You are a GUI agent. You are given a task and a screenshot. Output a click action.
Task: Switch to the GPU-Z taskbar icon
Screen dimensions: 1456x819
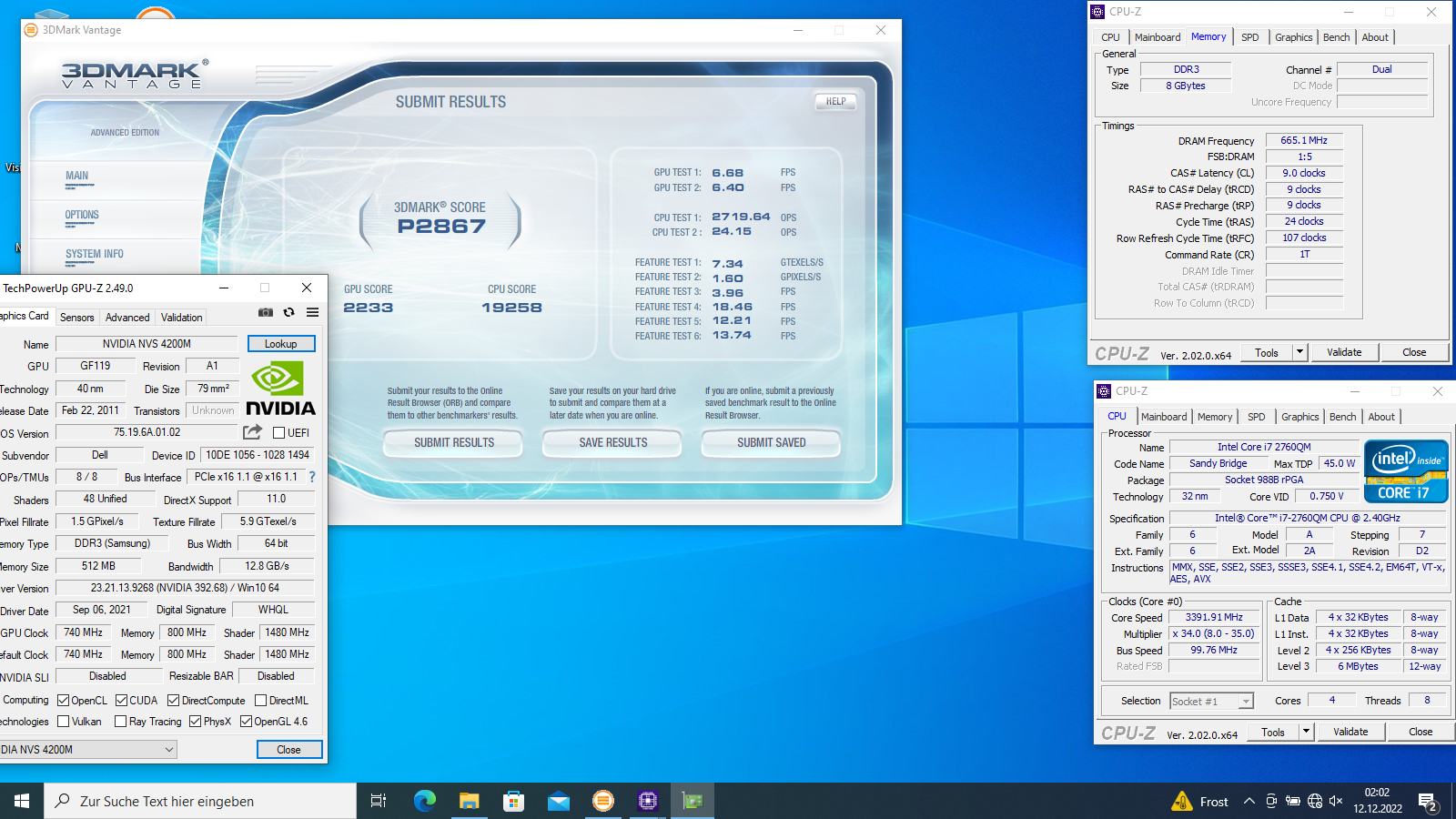coord(693,801)
